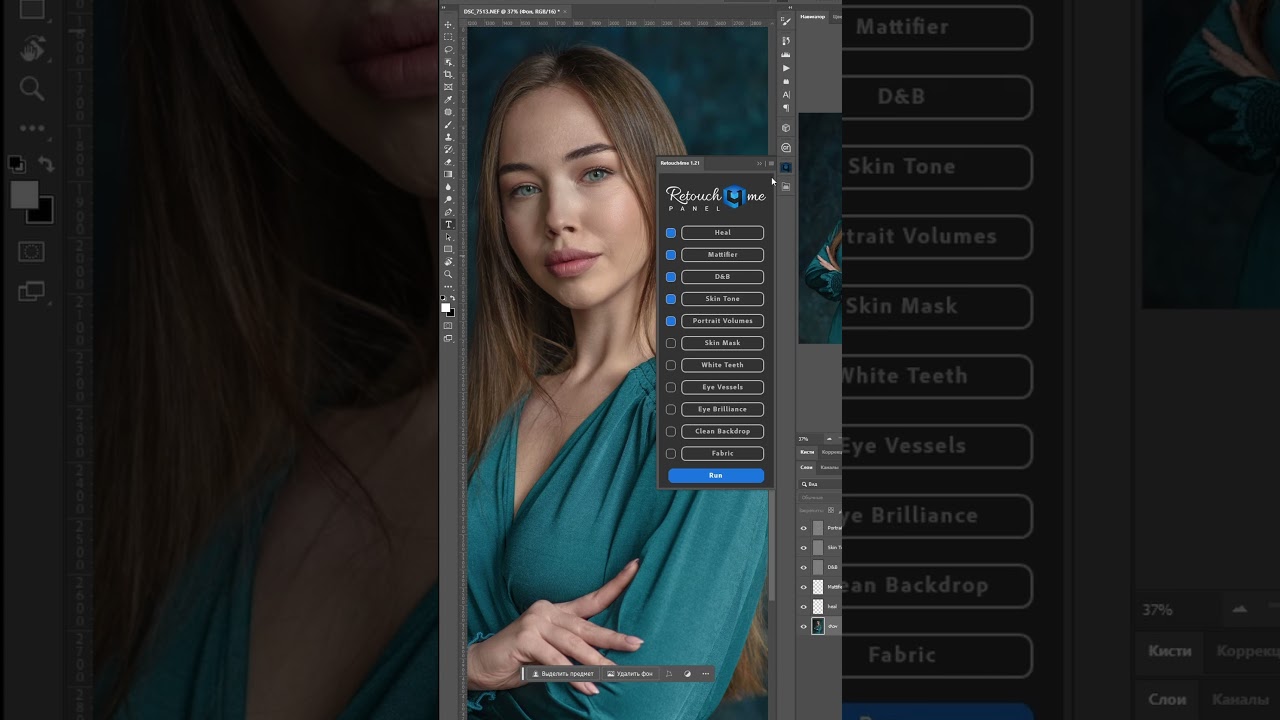
Task: Select the Gradient tool
Action: (x=448, y=174)
